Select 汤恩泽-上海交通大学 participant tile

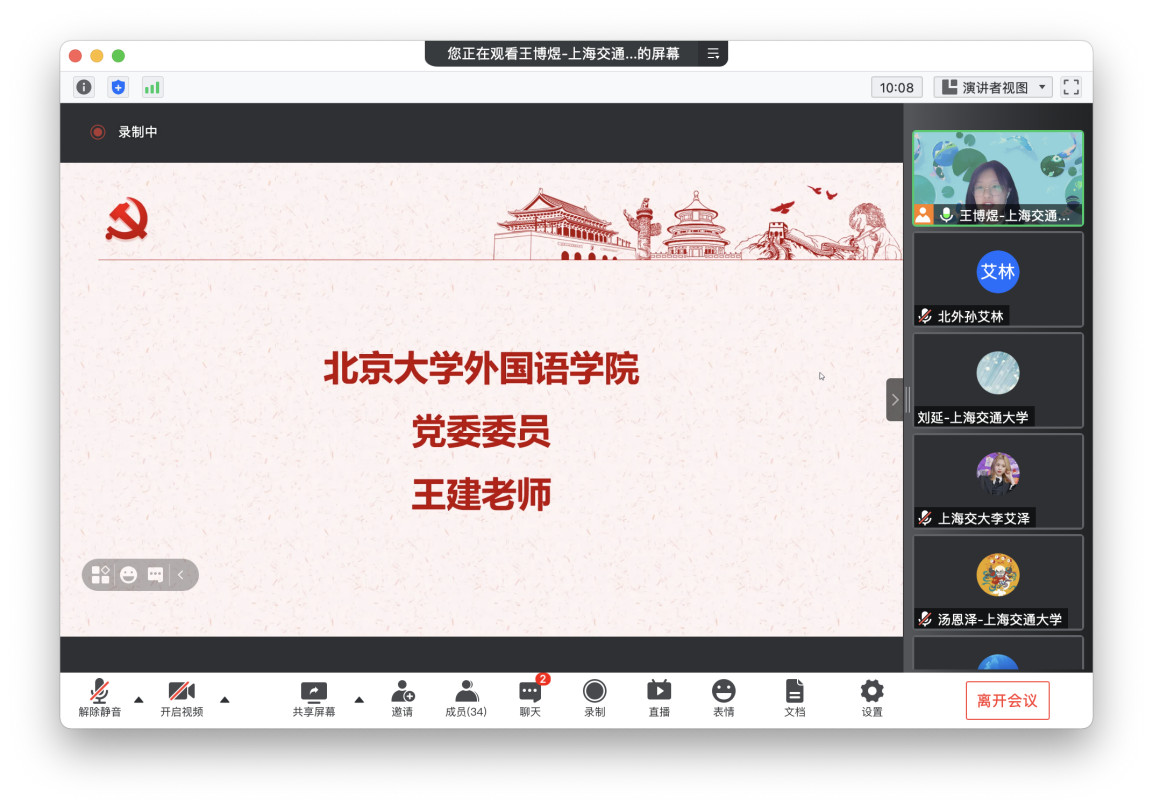[998, 582]
